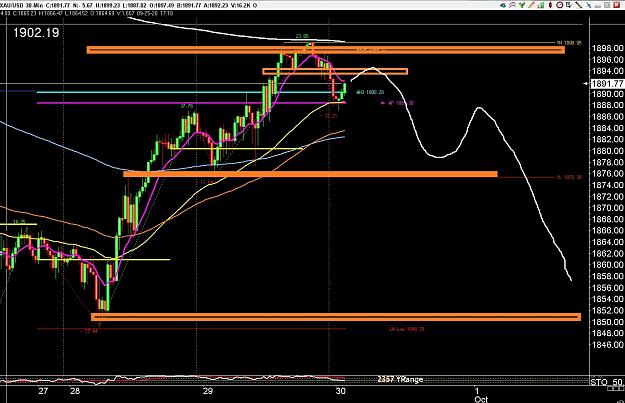Click the 1 Oct label on time axis
The image size is (625, 403).
pos(481,395)
